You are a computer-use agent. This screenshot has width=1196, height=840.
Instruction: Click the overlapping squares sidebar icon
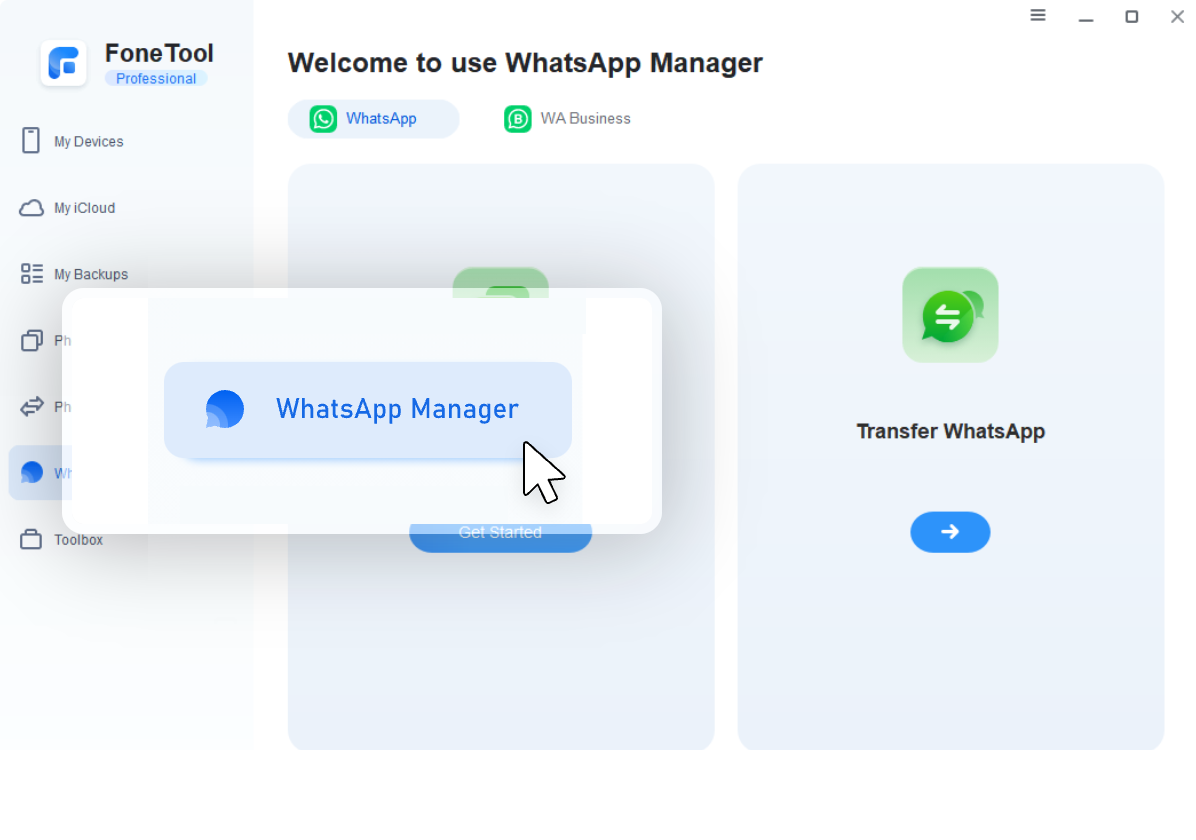click(32, 341)
